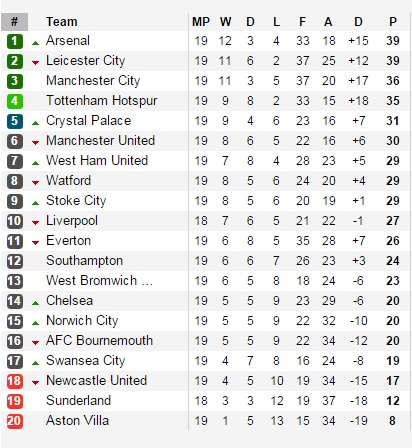Viewport: 412px width, 448px height.
Task: Click the blue rank 5 badge
Action: (14, 121)
